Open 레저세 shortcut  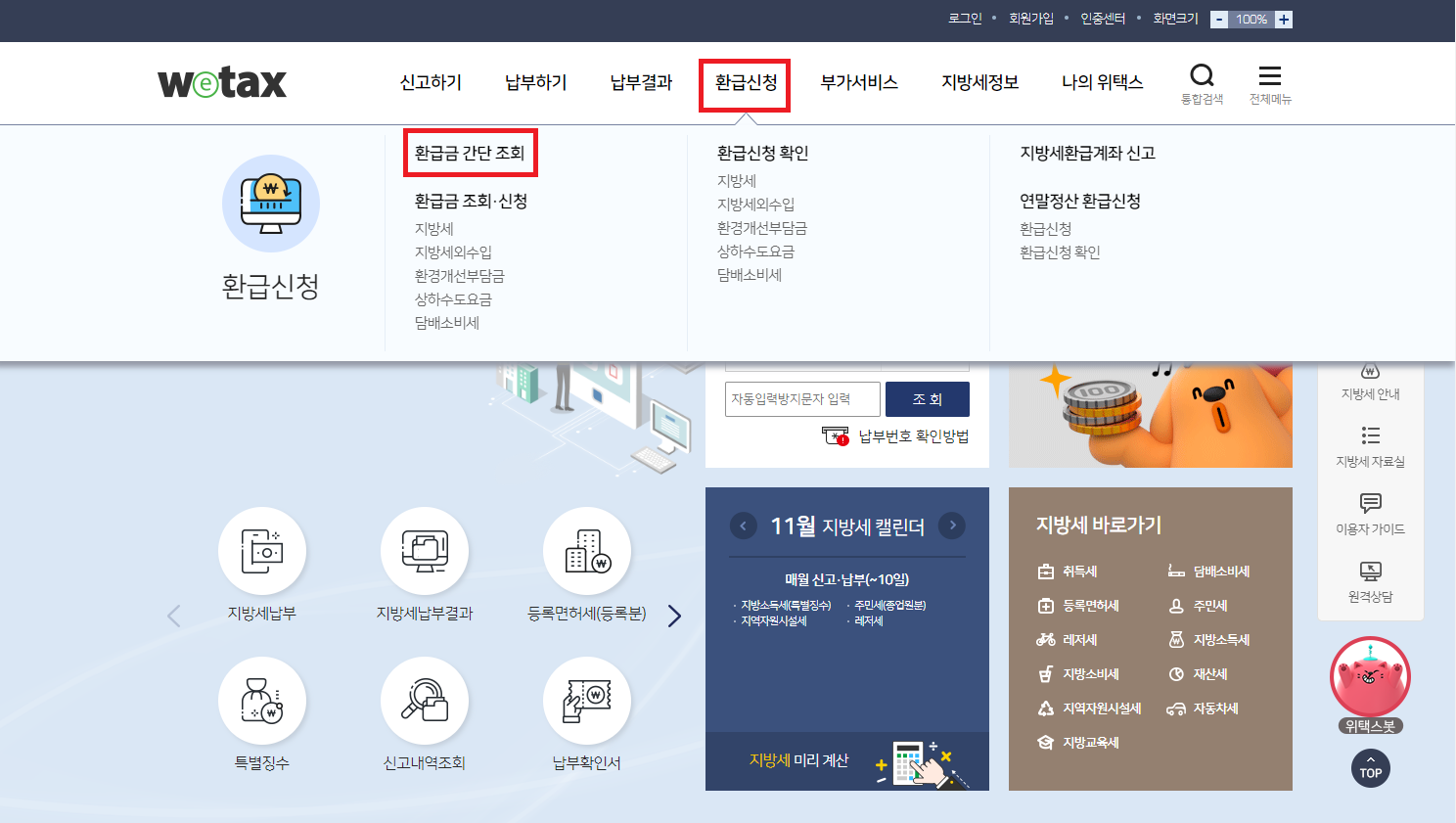click(1068, 640)
